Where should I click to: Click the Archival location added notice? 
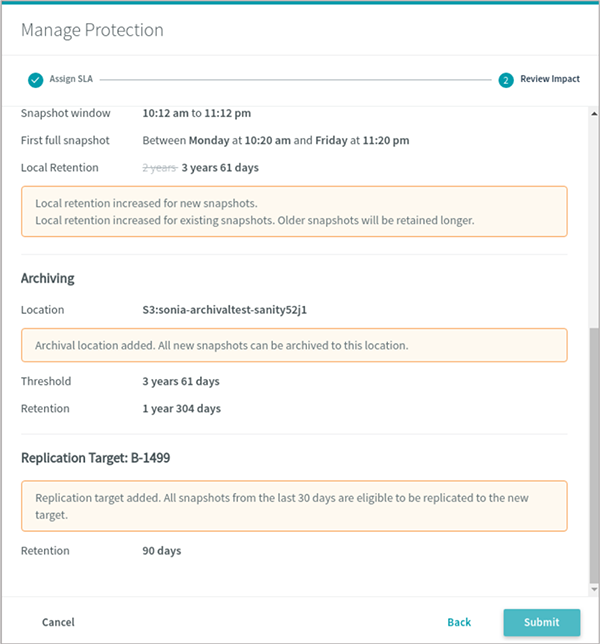click(x=294, y=345)
